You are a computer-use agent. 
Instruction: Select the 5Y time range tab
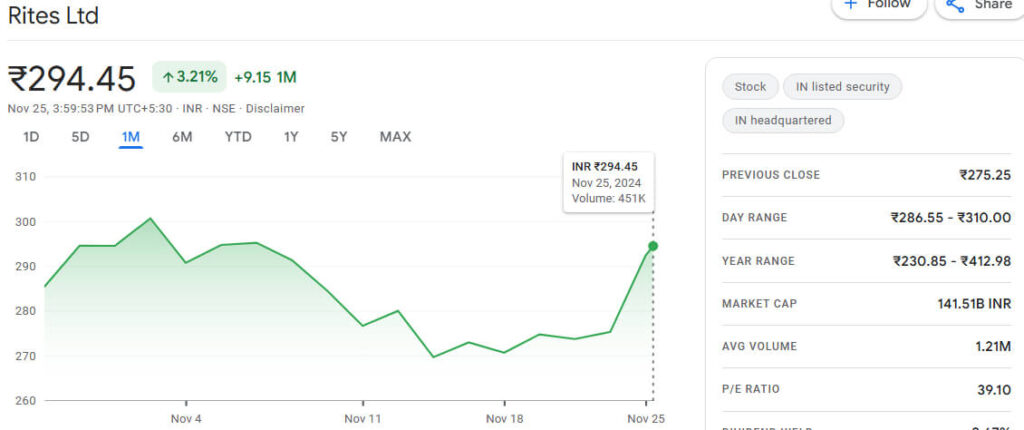point(339,137)
